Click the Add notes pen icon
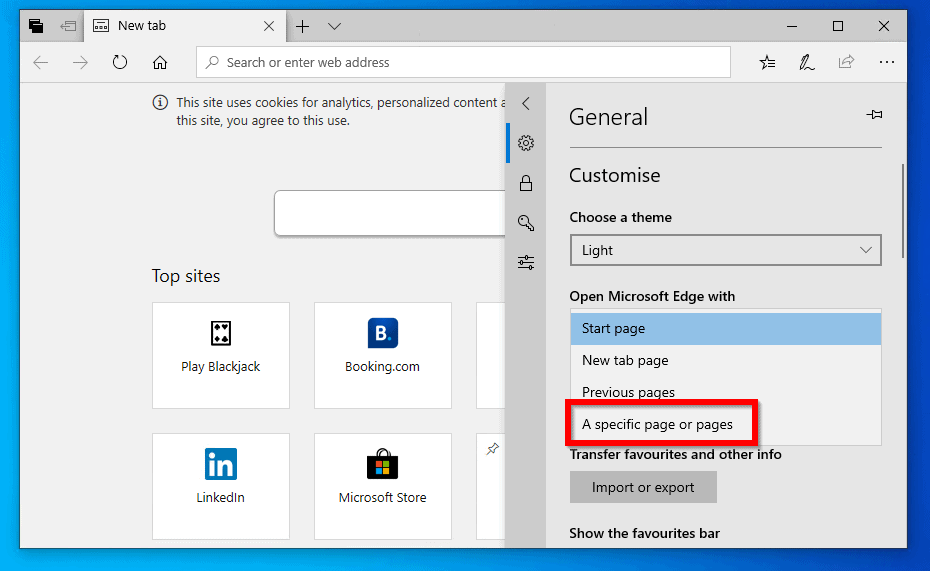Viewport: 930px width, 571px height. click(x=807, y=62)
